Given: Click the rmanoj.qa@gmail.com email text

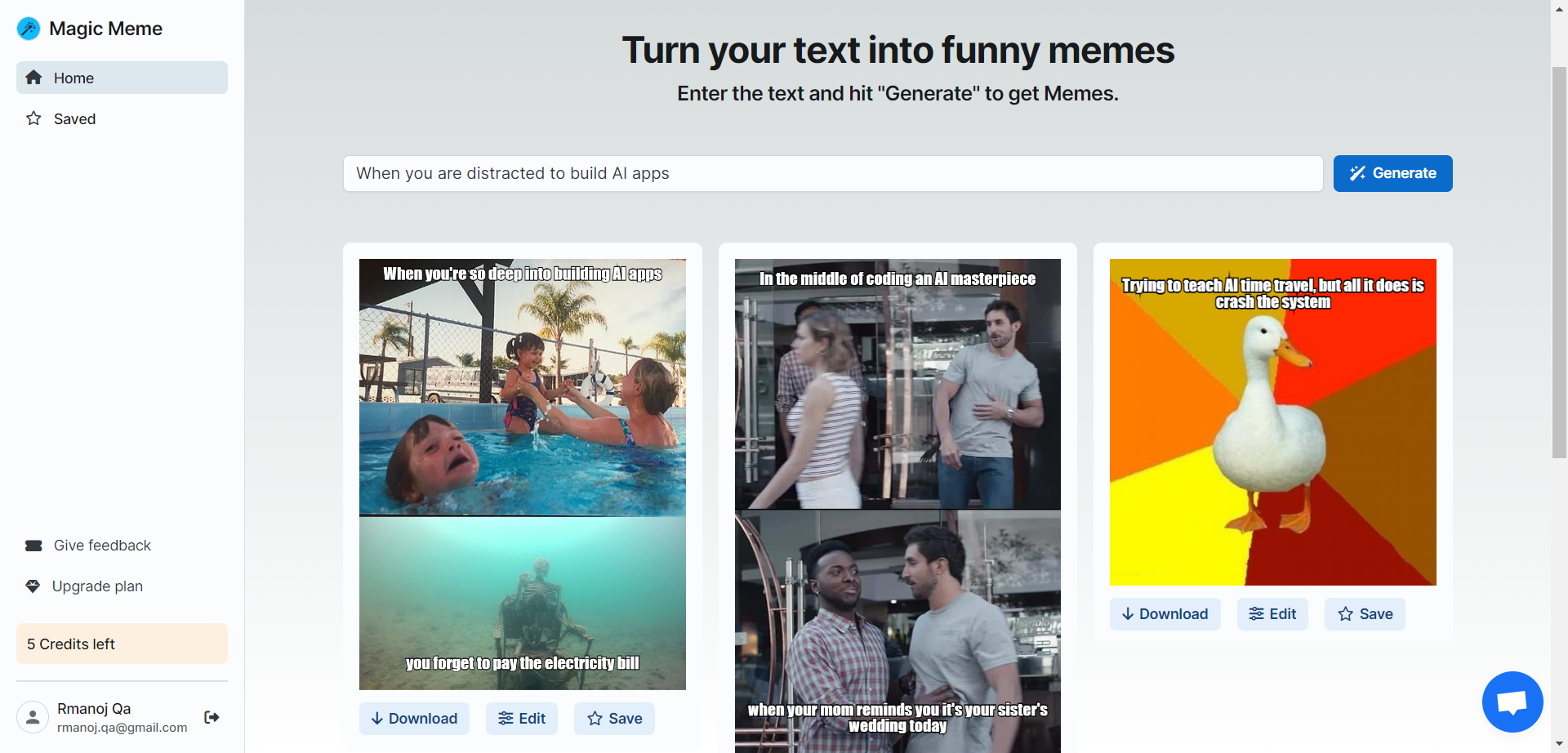Looking at the screenshot, I should [122, 728].
